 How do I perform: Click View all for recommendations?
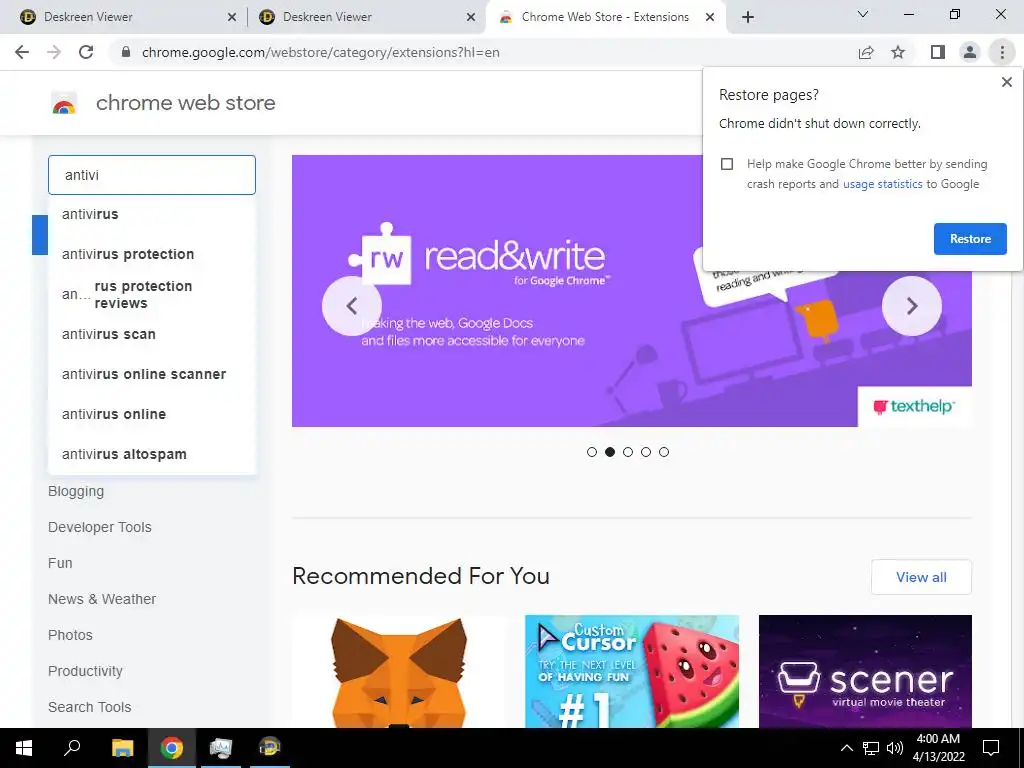[x=921, y=577]
